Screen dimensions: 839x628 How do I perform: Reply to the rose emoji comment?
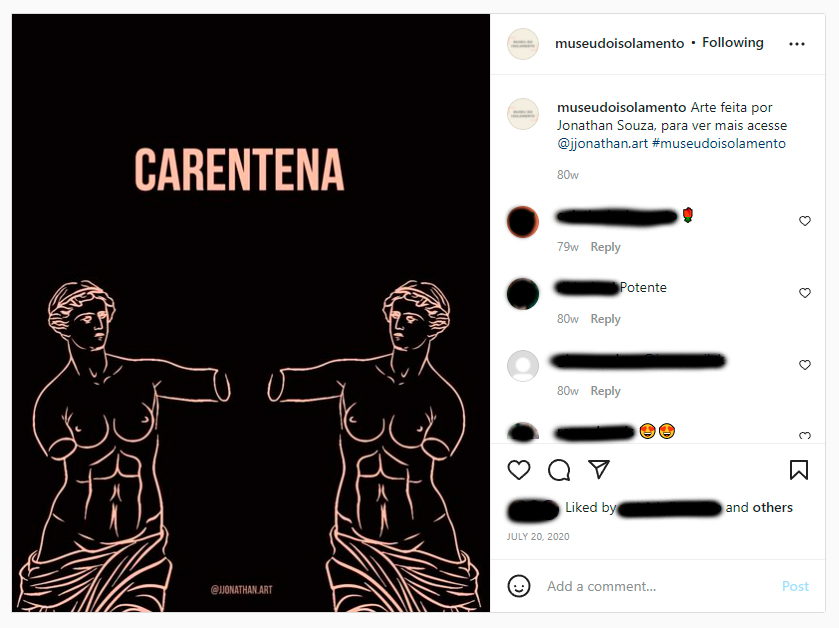pyautogui.click(x=605, y=247)
